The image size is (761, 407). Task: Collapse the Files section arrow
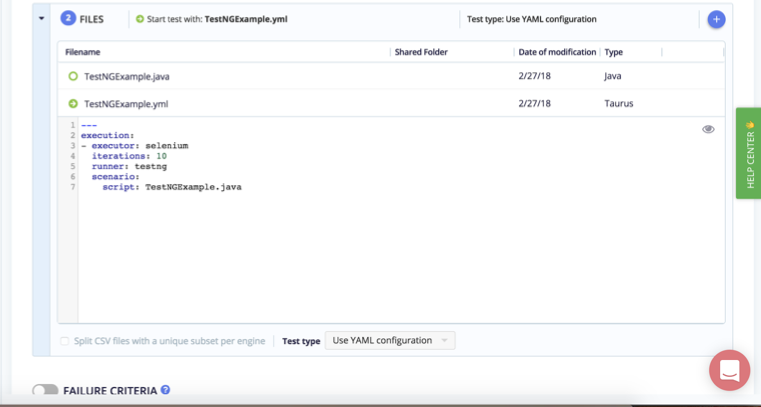click(41, 19)
